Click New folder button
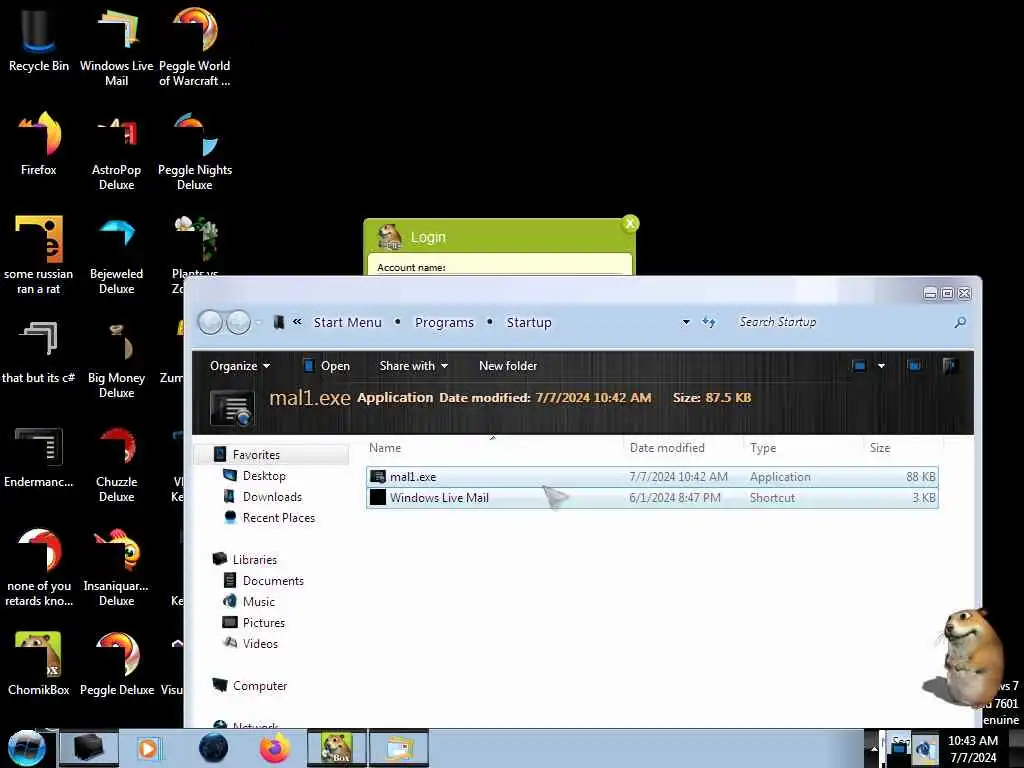This screenshot has width=1024, height=768. [x=508, y=366]
